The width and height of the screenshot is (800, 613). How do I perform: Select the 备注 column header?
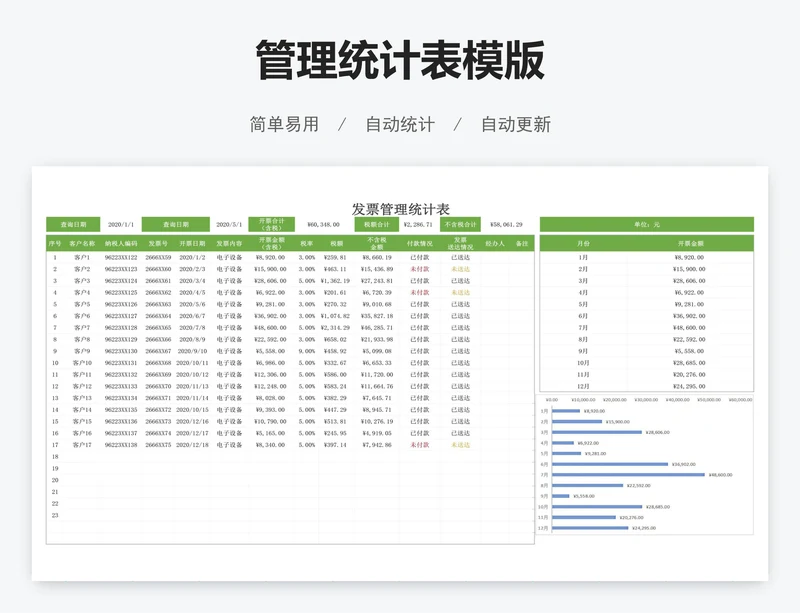(x=521, y=243)
